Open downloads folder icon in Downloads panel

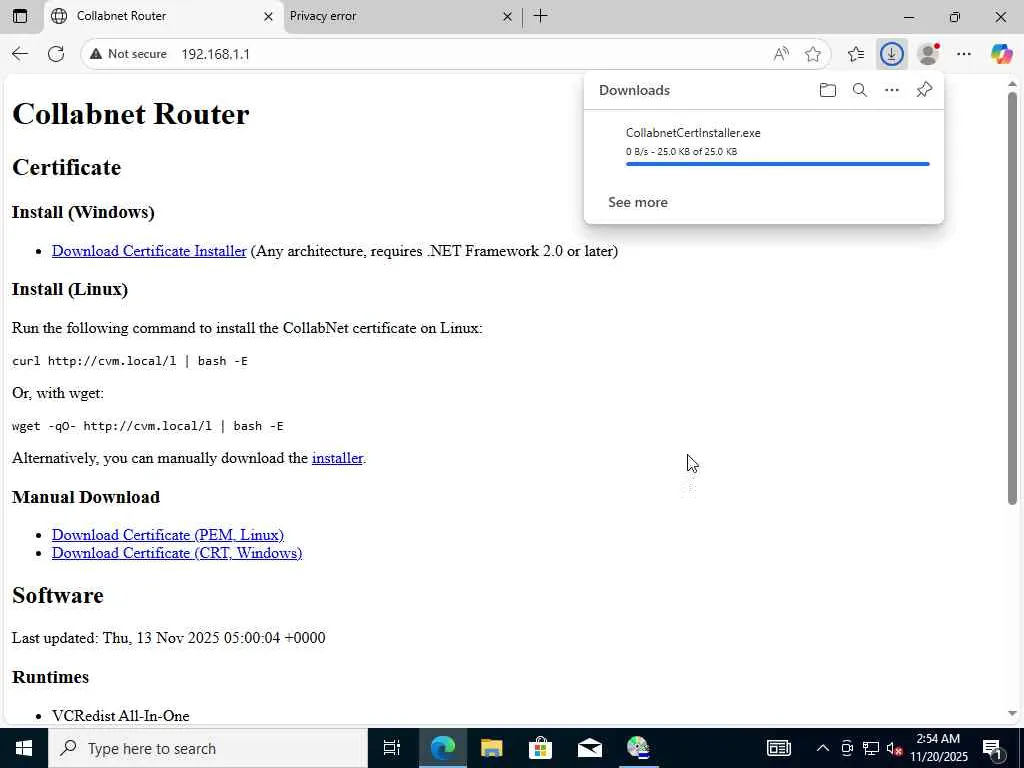[827, 90]
